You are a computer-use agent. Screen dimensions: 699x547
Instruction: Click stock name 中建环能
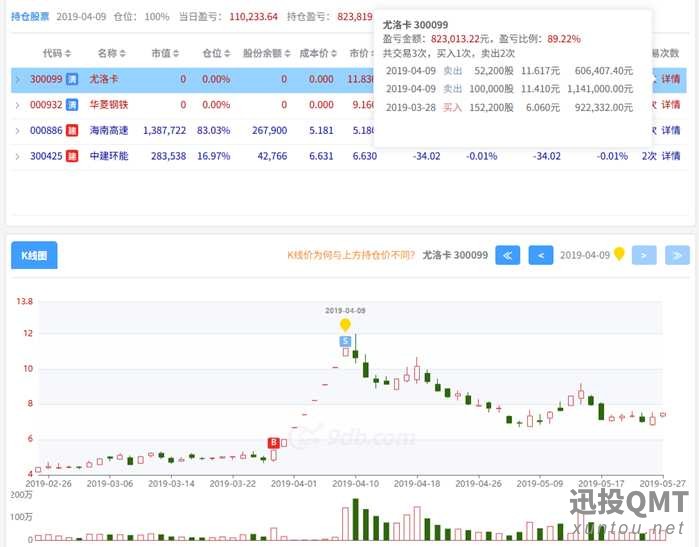pos(109,156)
